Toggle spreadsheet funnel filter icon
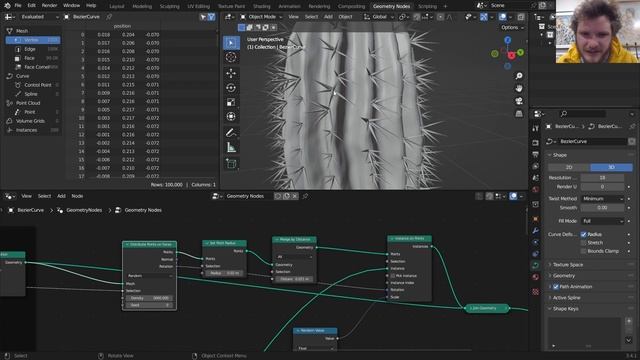 pyautogui.click(x=211, y=17)
